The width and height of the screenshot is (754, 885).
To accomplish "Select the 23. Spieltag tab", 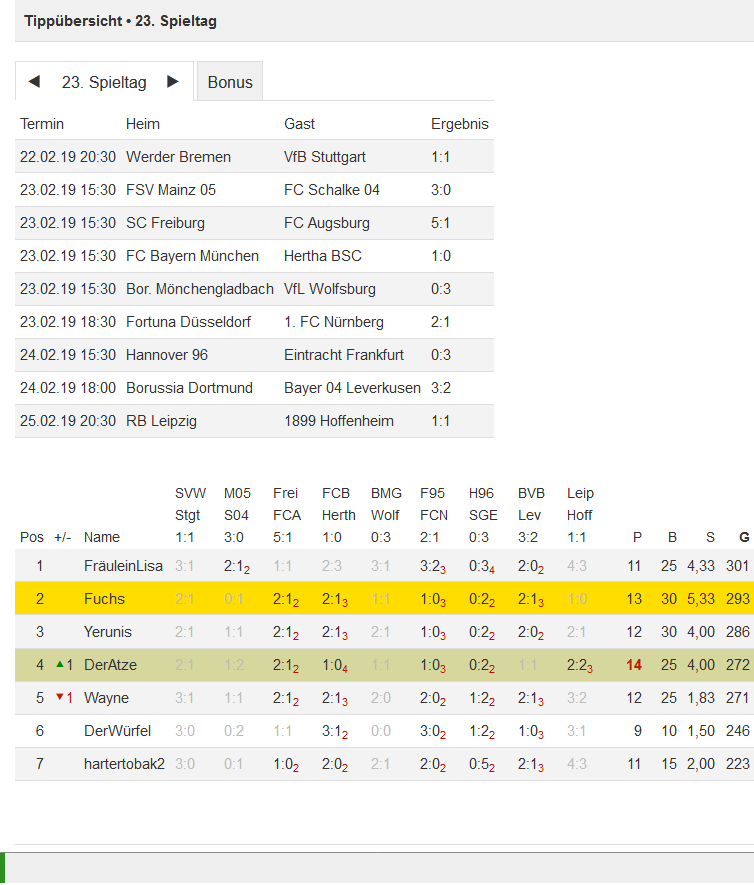I will pos(104,82).
